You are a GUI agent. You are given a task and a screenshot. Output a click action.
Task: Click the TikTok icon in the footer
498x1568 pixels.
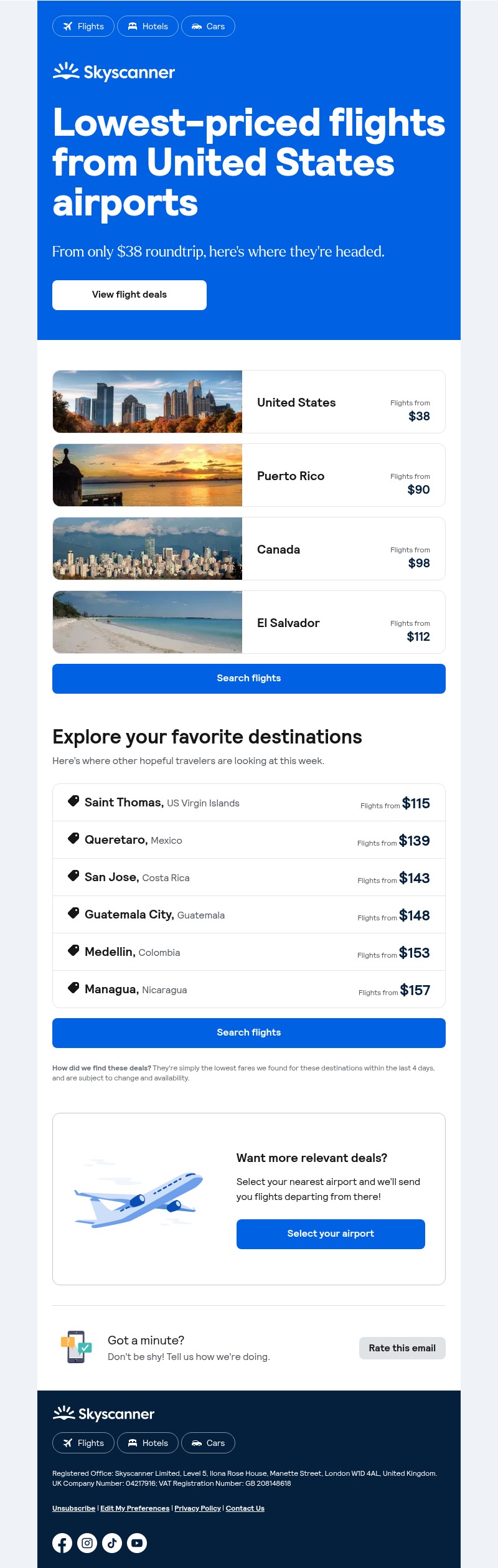tap(112, 1543)
